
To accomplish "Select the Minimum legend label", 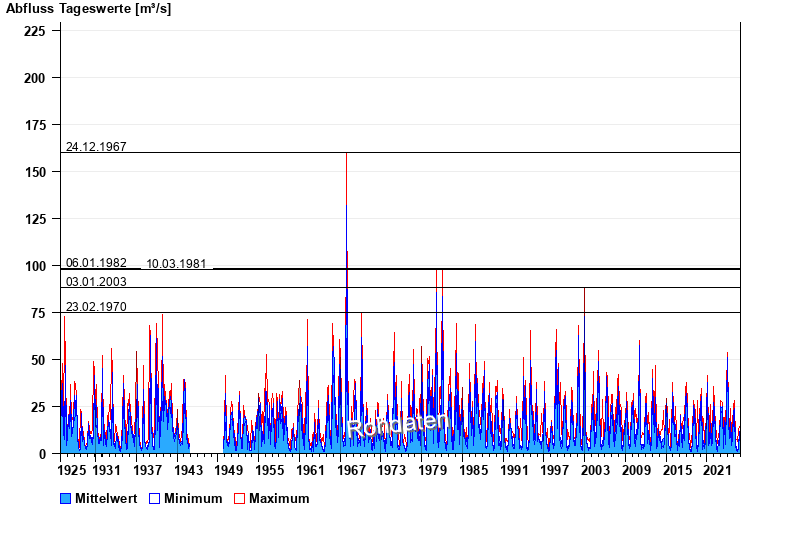I will (193, 498).
